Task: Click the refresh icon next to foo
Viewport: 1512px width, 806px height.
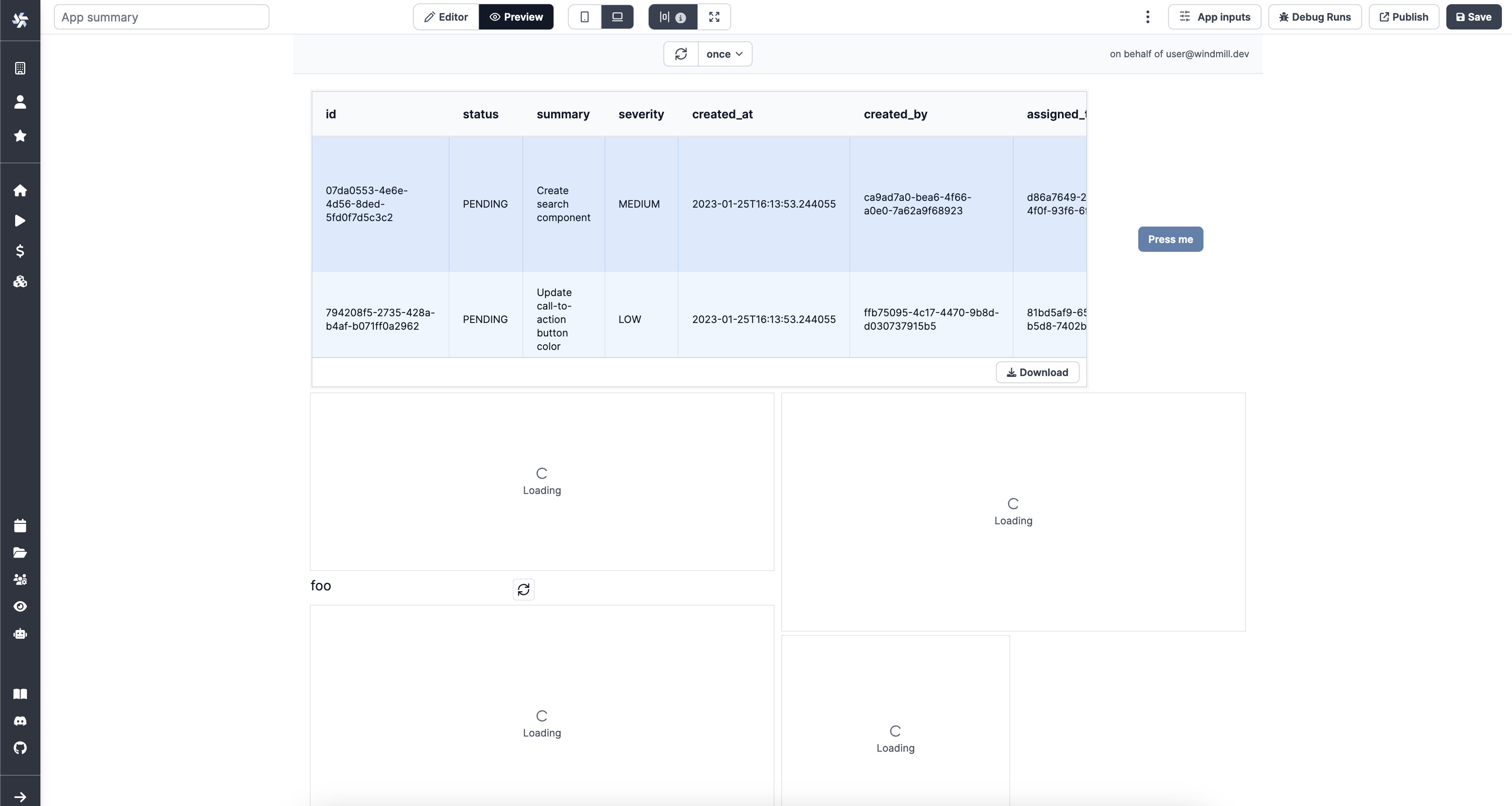Action: (523, 589)
